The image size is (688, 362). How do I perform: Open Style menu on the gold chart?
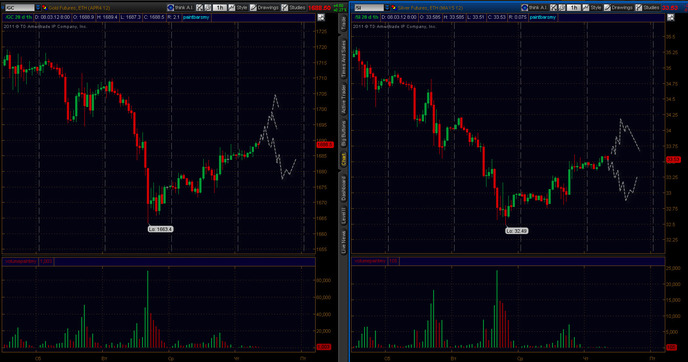[x=238, y=7]
